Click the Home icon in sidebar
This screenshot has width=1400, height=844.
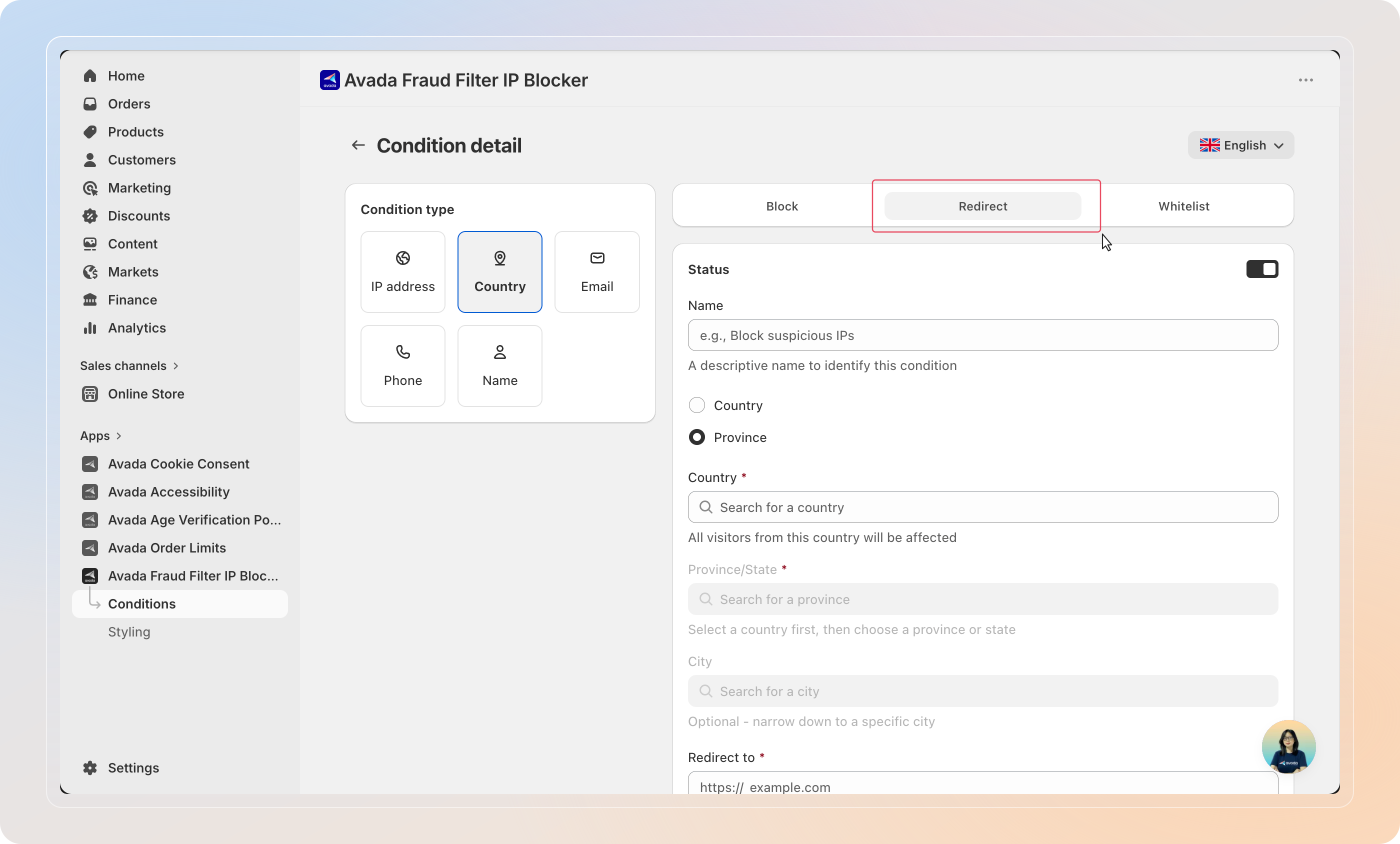(x=90, y=76)
